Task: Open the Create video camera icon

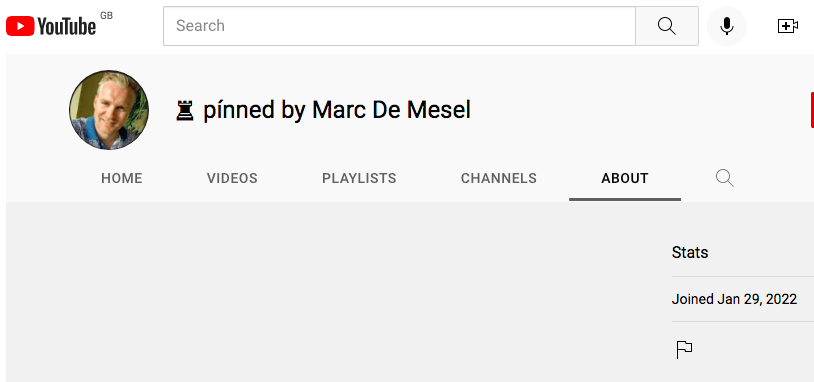Action: (787, 26)
